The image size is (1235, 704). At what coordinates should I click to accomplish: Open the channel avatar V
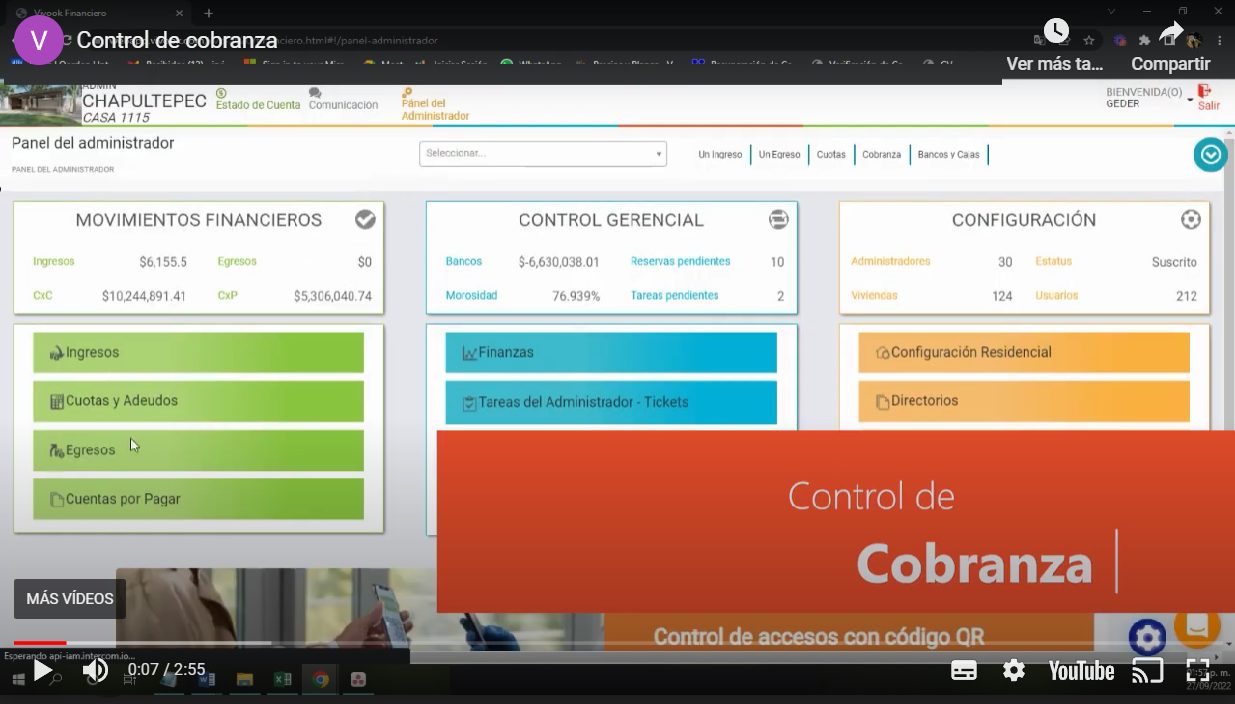pyautogui.click(x=39, y=40)
